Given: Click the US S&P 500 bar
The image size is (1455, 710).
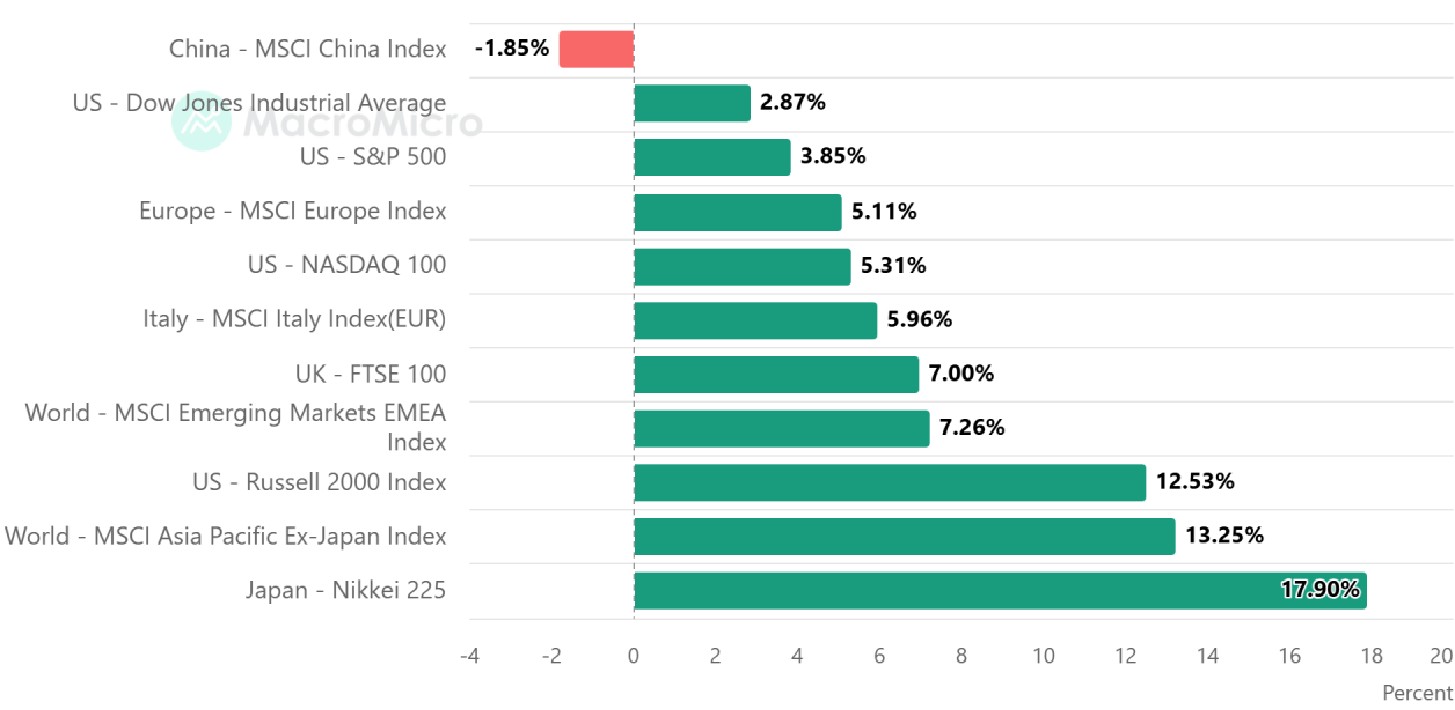Looking at the screenshot, I should pos(713,157).
